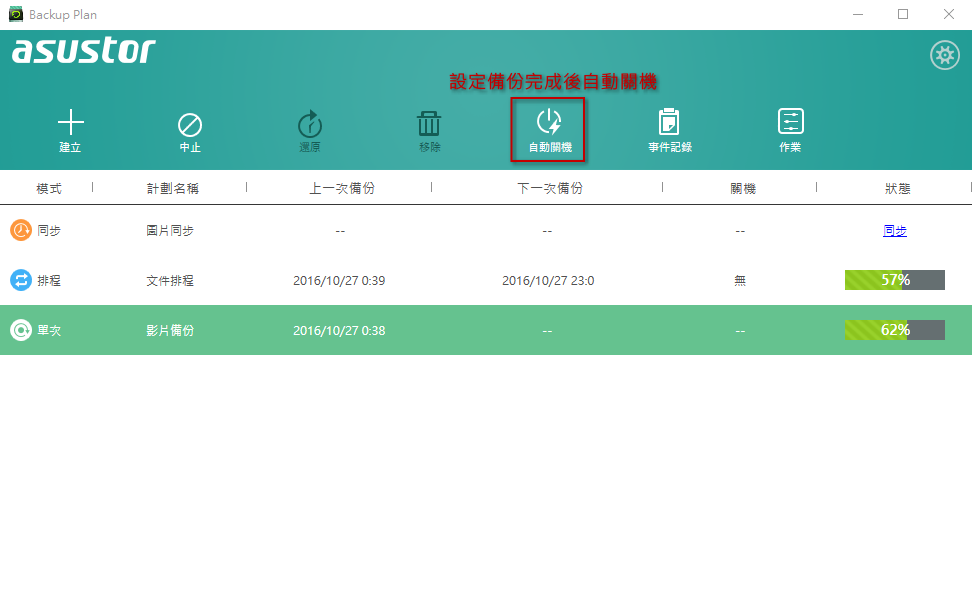Open the settings gear icon
This screenshot has width=972, height=616.
click(945, 55)
